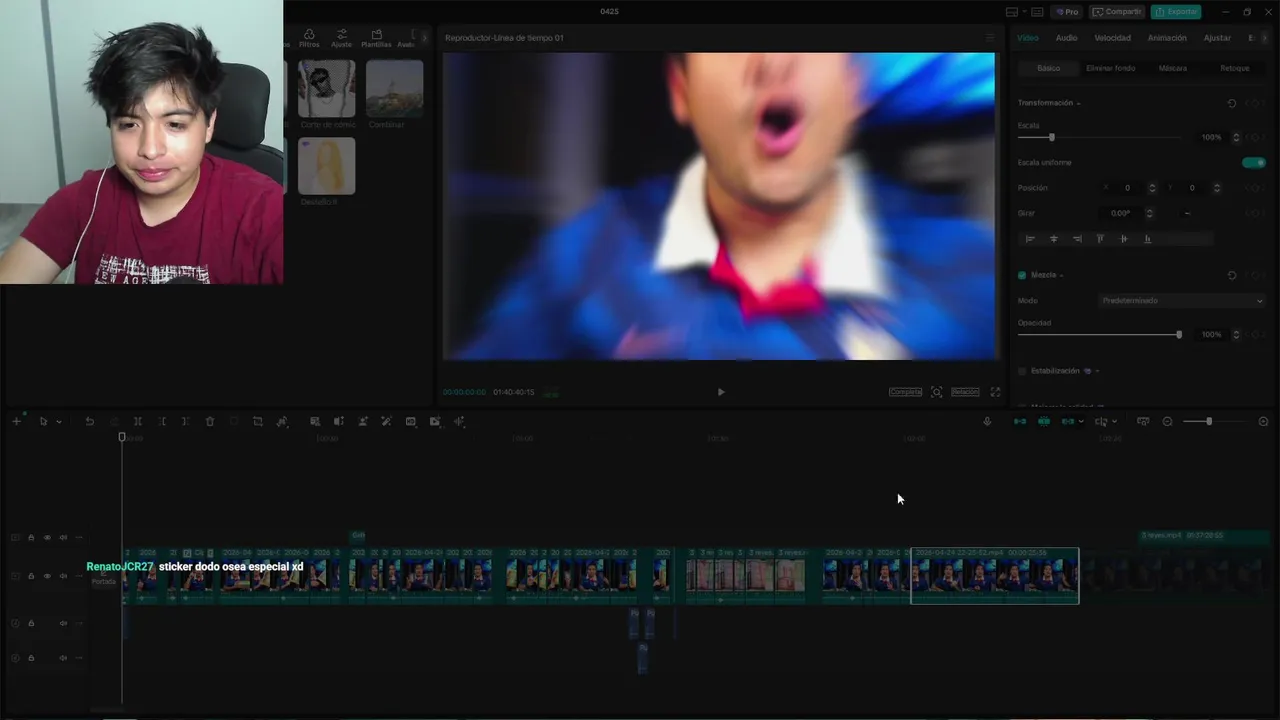The width and height of the screenshot is (1280, 720).
Task: Click the Compartir button
Action: (x=1117, y=12)
